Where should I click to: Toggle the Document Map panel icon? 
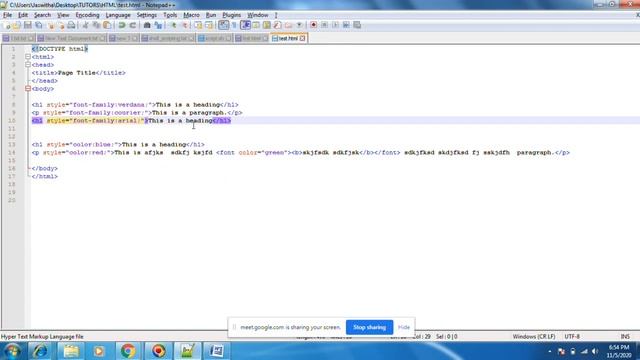tap(267, 25)
